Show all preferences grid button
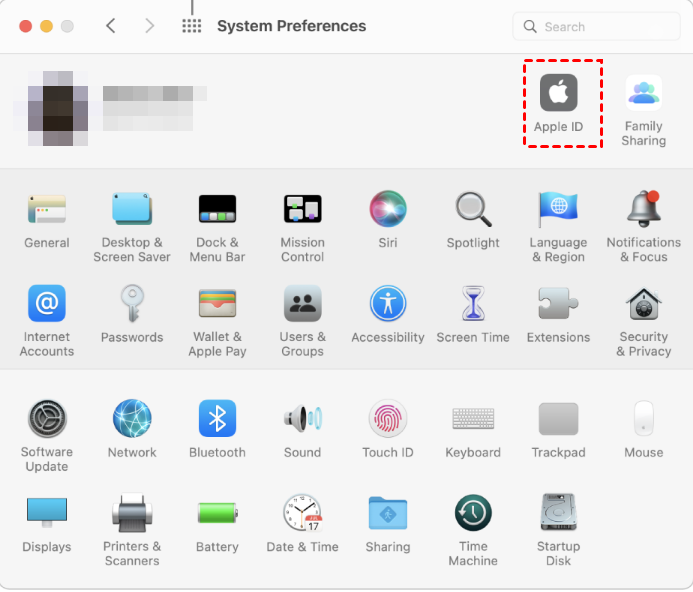 (191, 26)
